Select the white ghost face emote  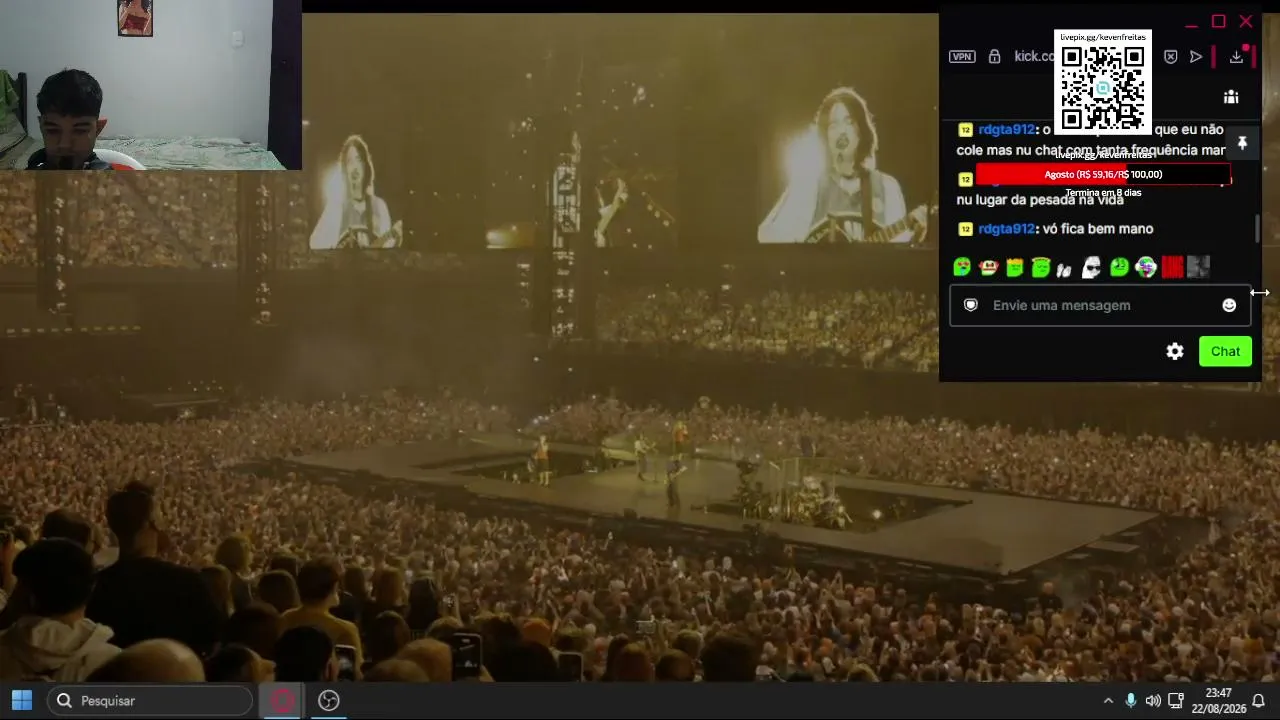[1092, 267]
